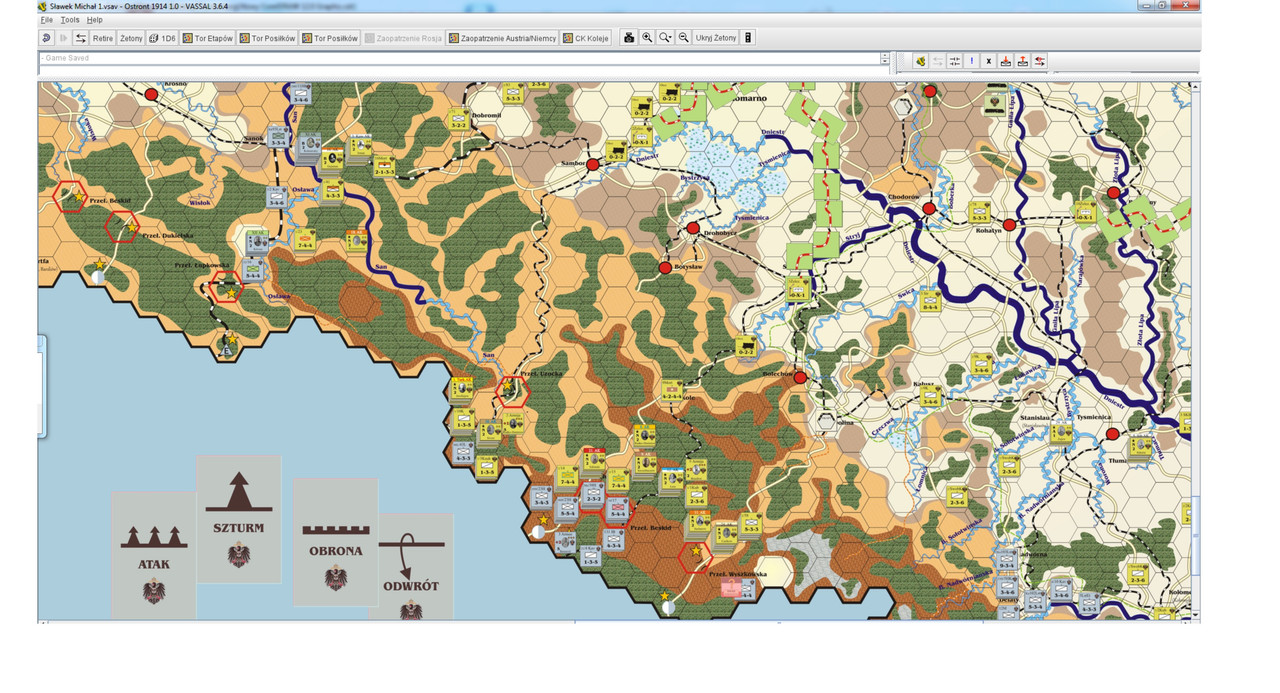Click the Przeł. Dukielska red hex
The height and width of the screenshot is (693, 1280).
pos(123,227)
